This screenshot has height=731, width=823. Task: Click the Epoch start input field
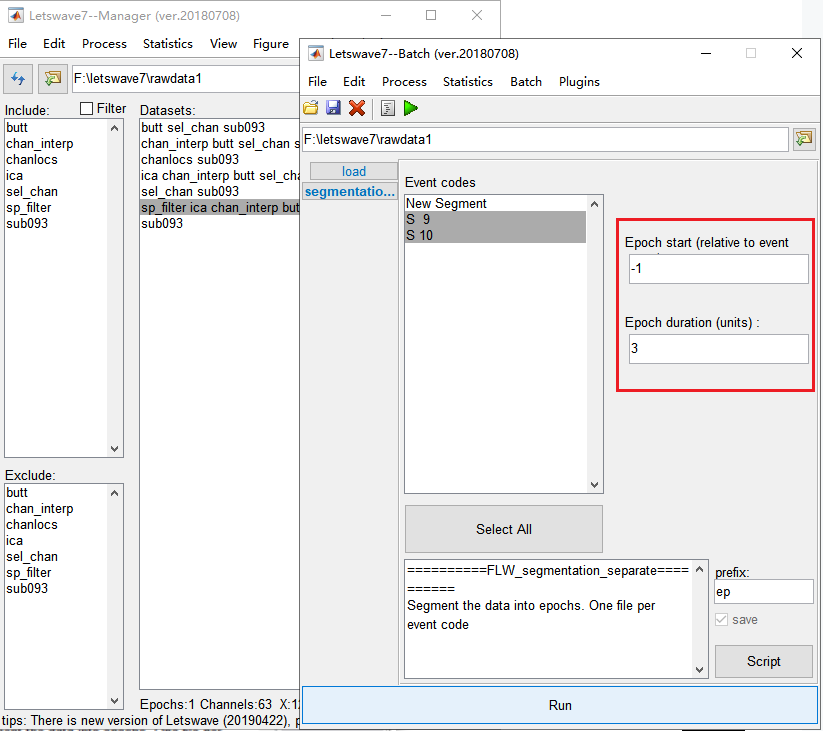click(719, 269)
